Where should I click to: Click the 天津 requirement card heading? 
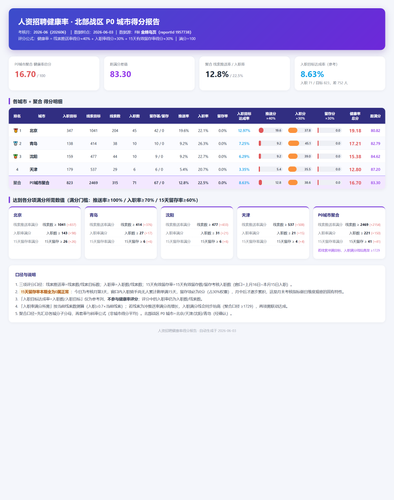(x=246, y=215)
